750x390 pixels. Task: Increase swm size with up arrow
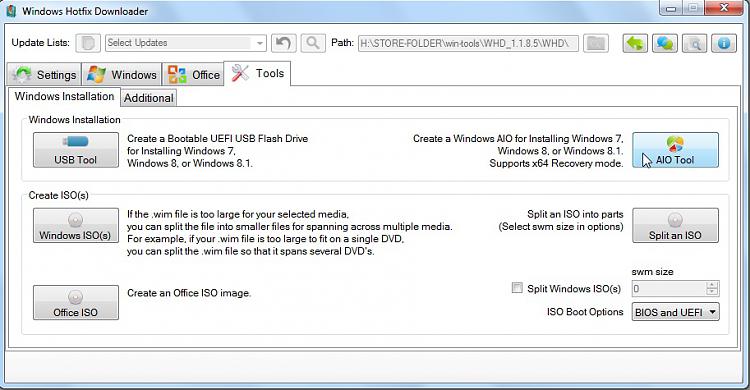pos(712,285)
